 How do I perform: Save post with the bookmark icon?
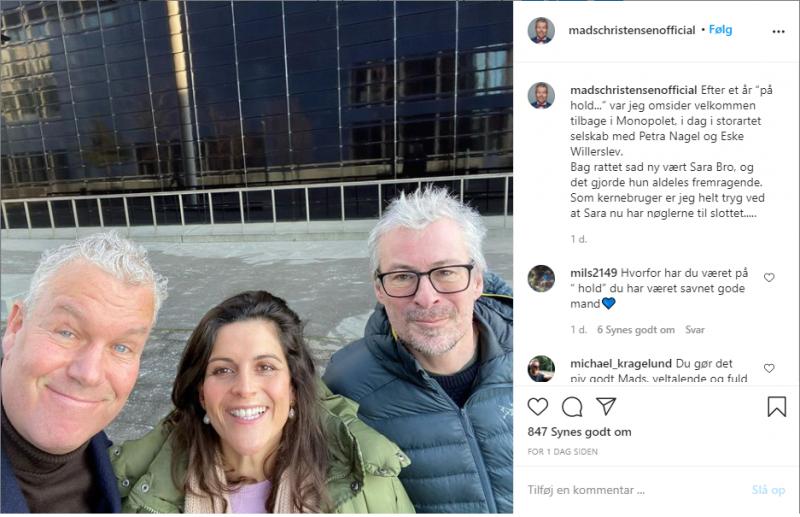(777, 407)
